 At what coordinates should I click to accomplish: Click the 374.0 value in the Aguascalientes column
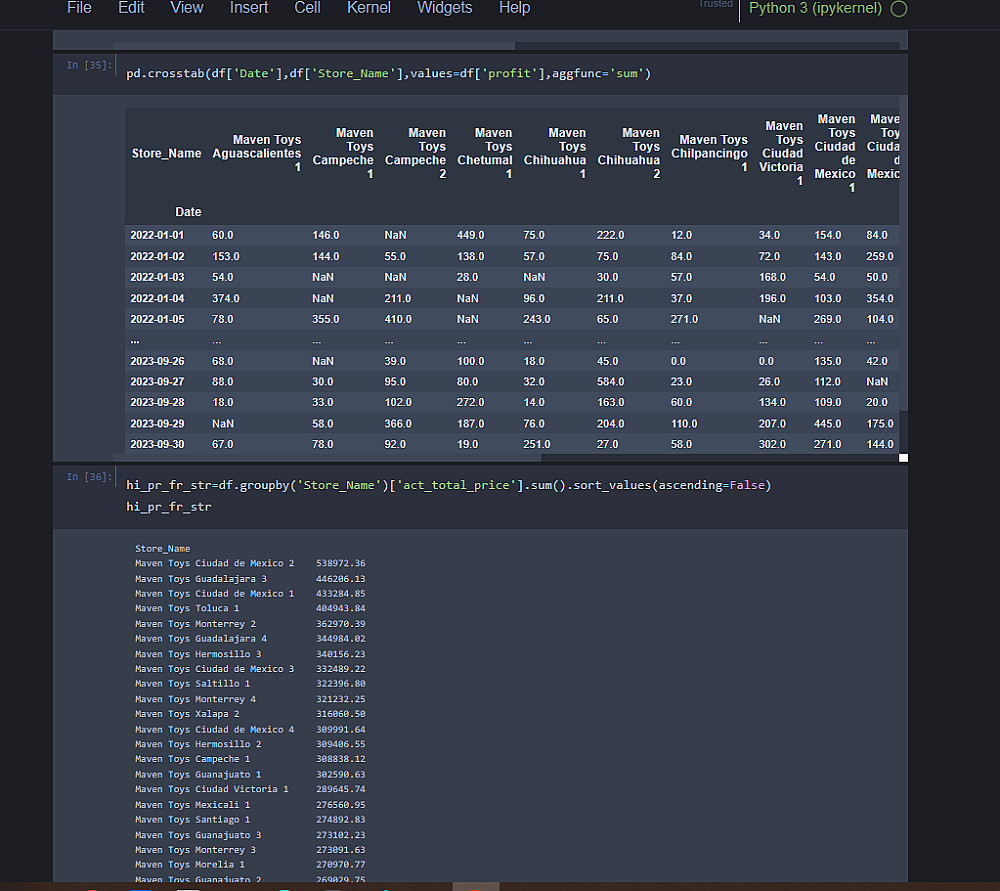click(226, 298)
